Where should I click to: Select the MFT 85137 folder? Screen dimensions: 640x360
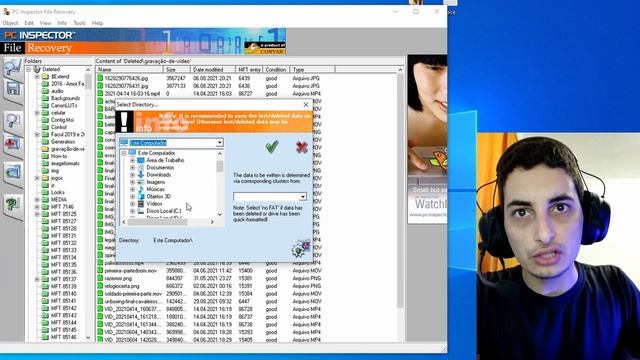pyautogui.click(x=64, y=279)
